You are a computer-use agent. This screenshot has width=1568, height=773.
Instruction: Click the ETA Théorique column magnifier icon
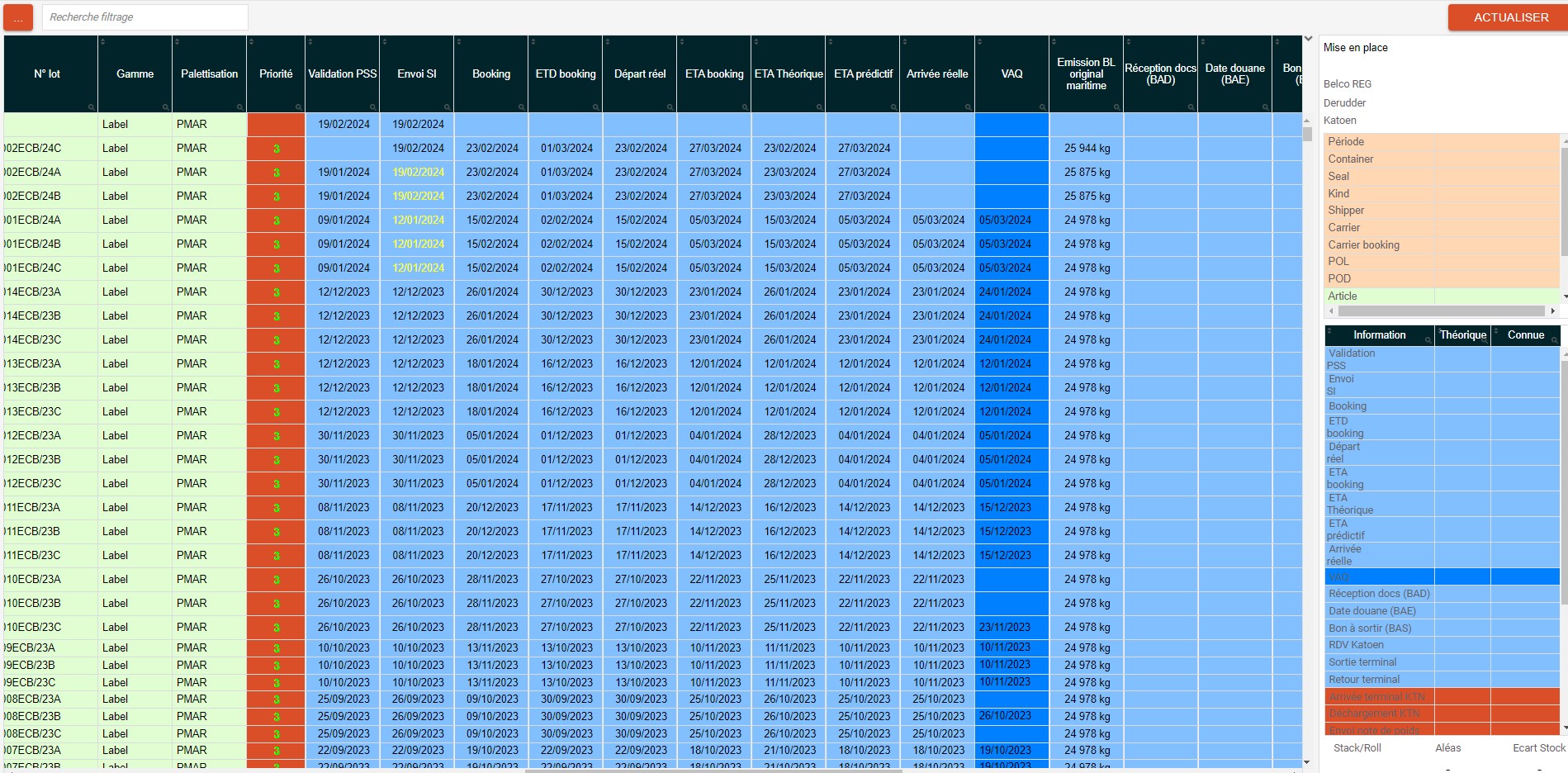tap(819, 107)
